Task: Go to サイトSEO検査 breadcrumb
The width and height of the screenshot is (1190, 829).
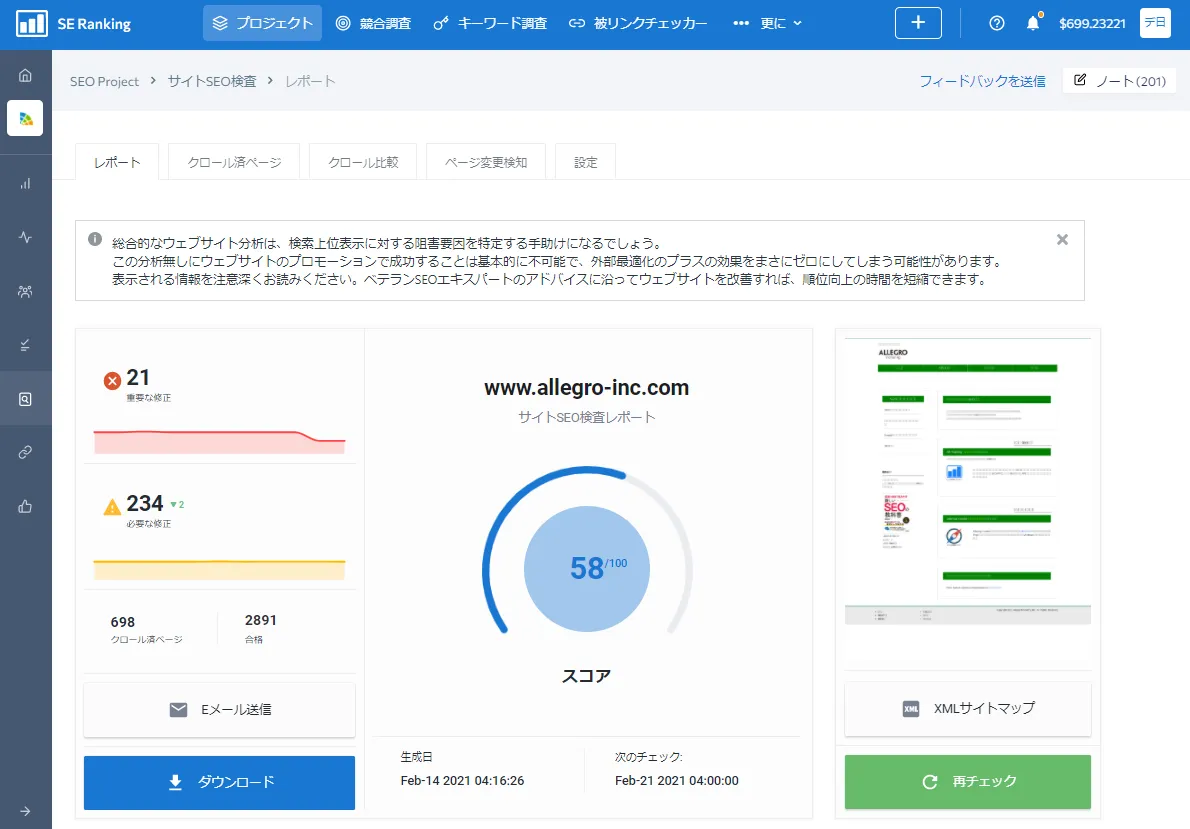Action: click(212, 81)
